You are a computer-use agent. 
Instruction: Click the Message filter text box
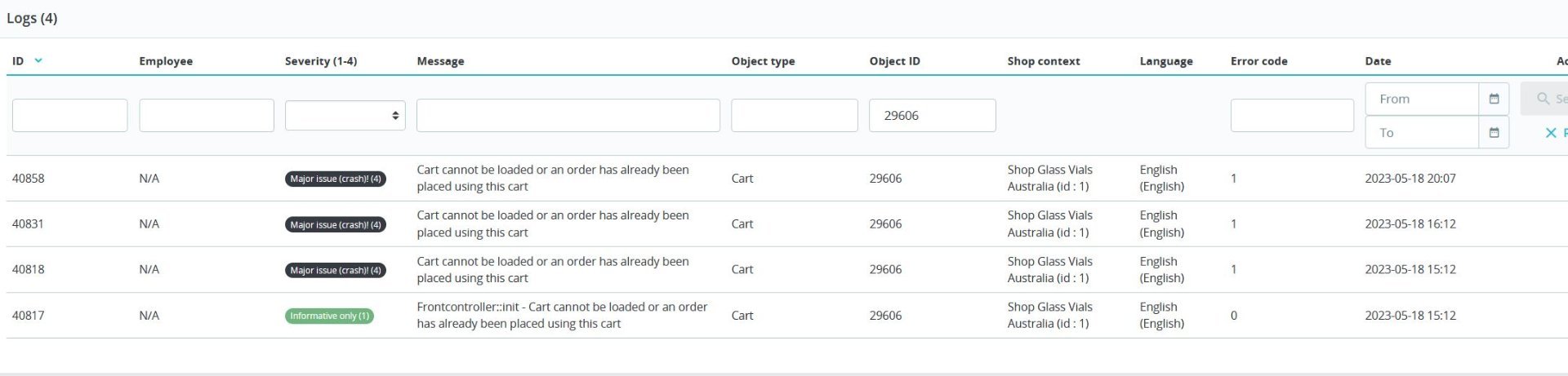click(568, 115)
